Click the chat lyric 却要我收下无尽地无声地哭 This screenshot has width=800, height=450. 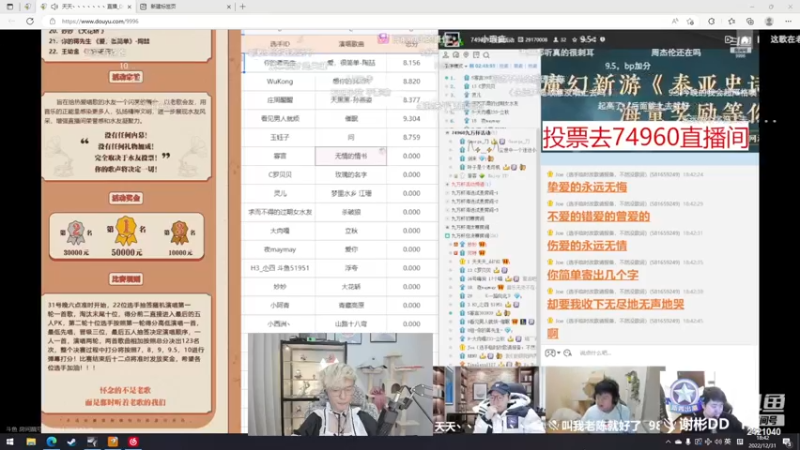(x=615, y=304)
